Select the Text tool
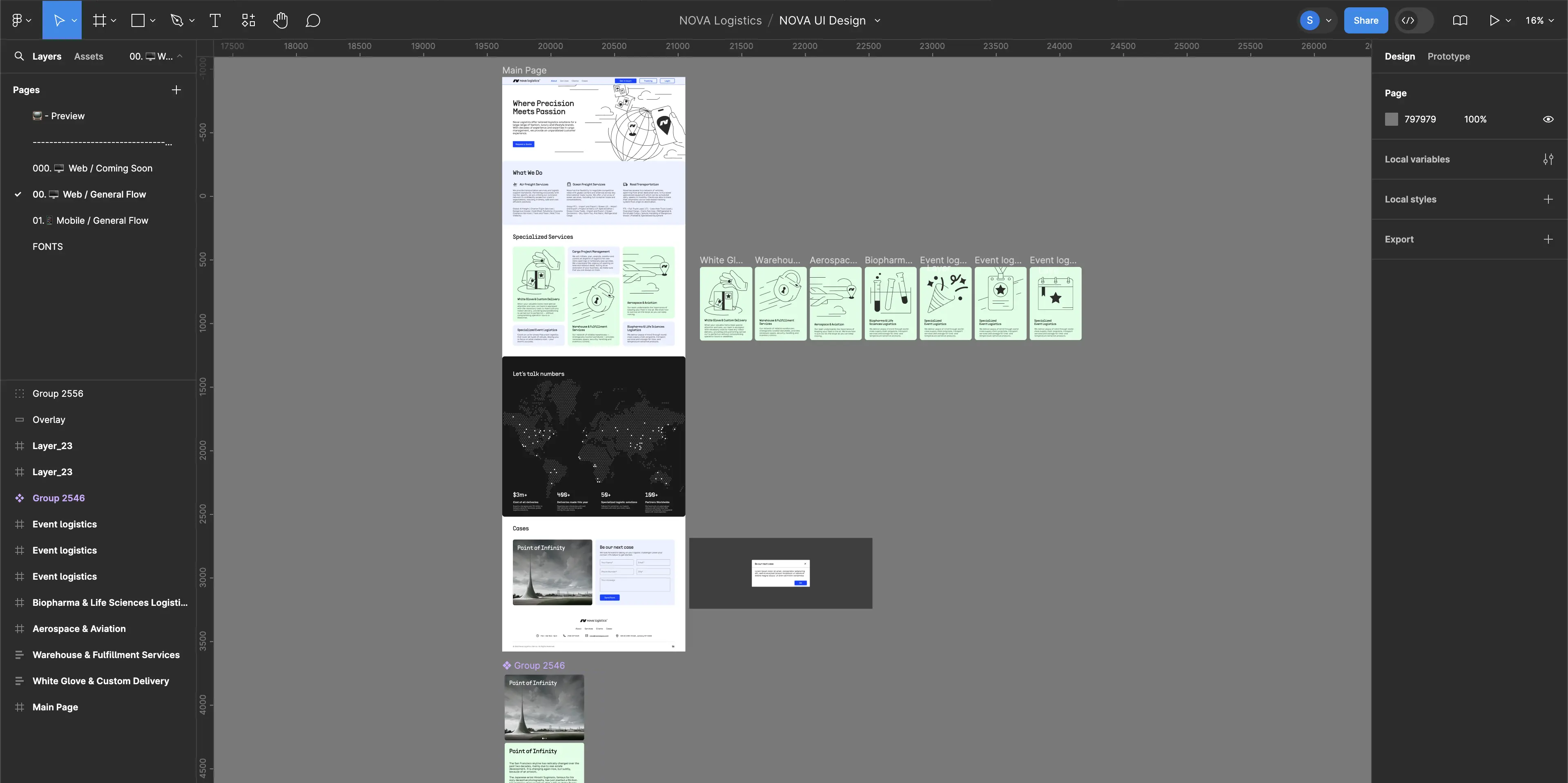Image resolution: width=1568 pixels, height=783 pixels. tap(215, 20)
